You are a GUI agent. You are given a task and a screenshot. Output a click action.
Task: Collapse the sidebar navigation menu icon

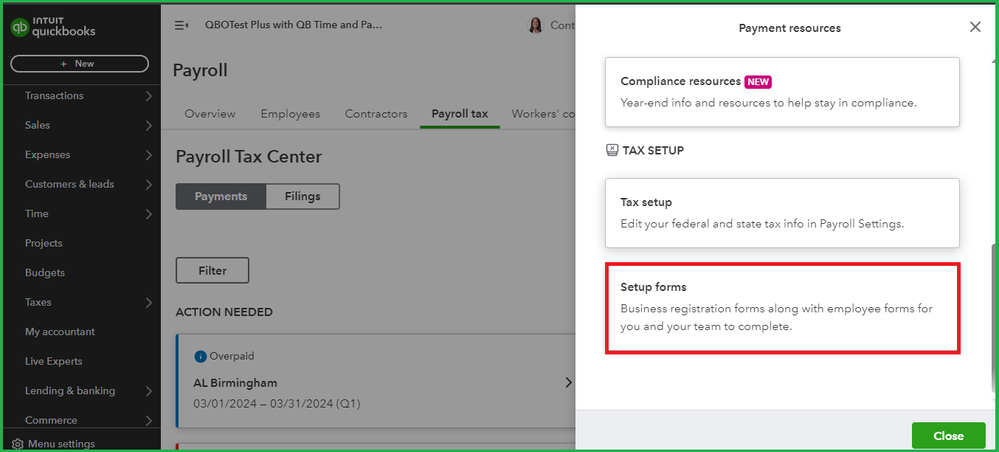tap(181, 26)
